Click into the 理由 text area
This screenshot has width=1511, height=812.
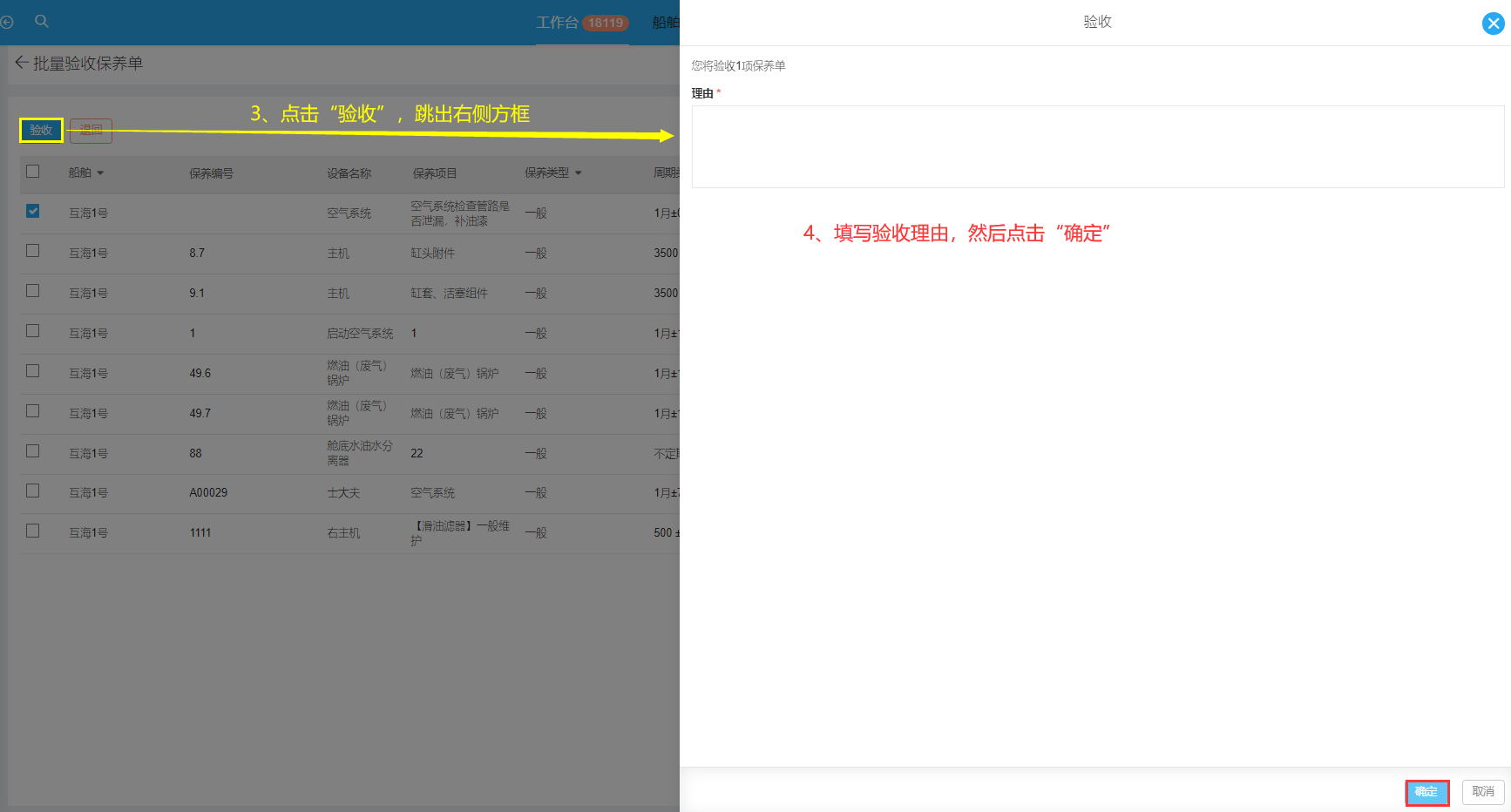point(1098,146)
